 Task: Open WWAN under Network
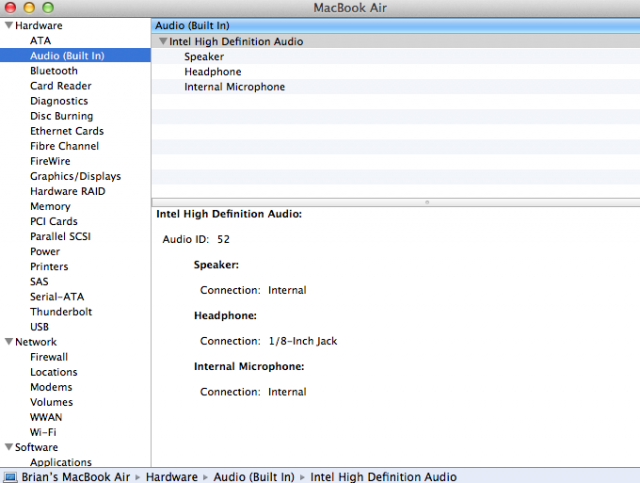point(46,417)
